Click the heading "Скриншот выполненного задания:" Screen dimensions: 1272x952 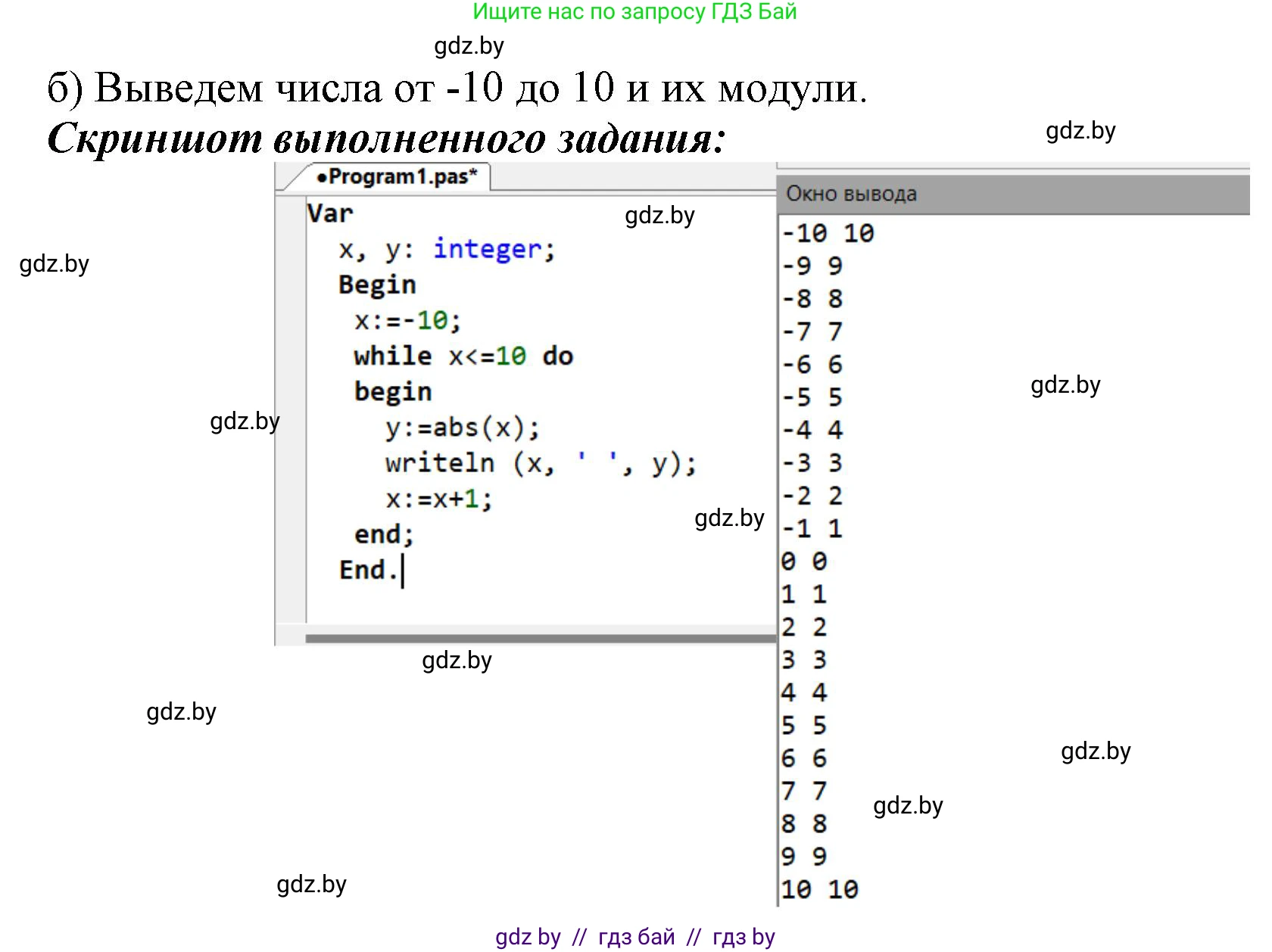point(386,138)
